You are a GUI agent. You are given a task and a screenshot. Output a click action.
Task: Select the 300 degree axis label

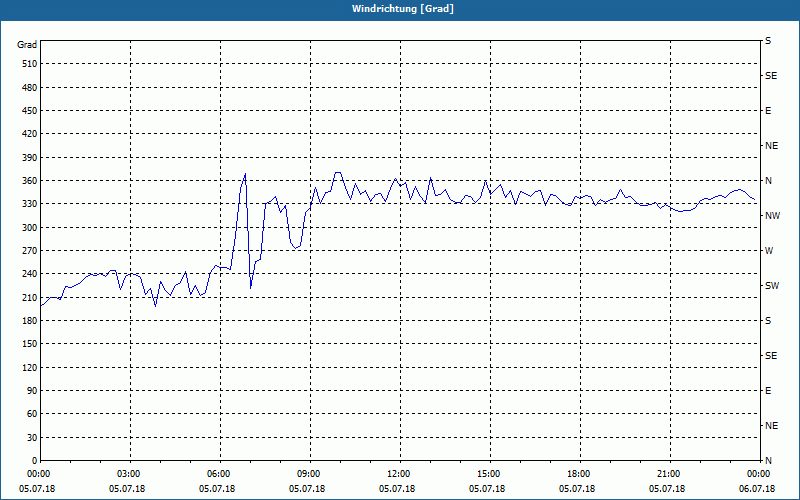[30, 228]
